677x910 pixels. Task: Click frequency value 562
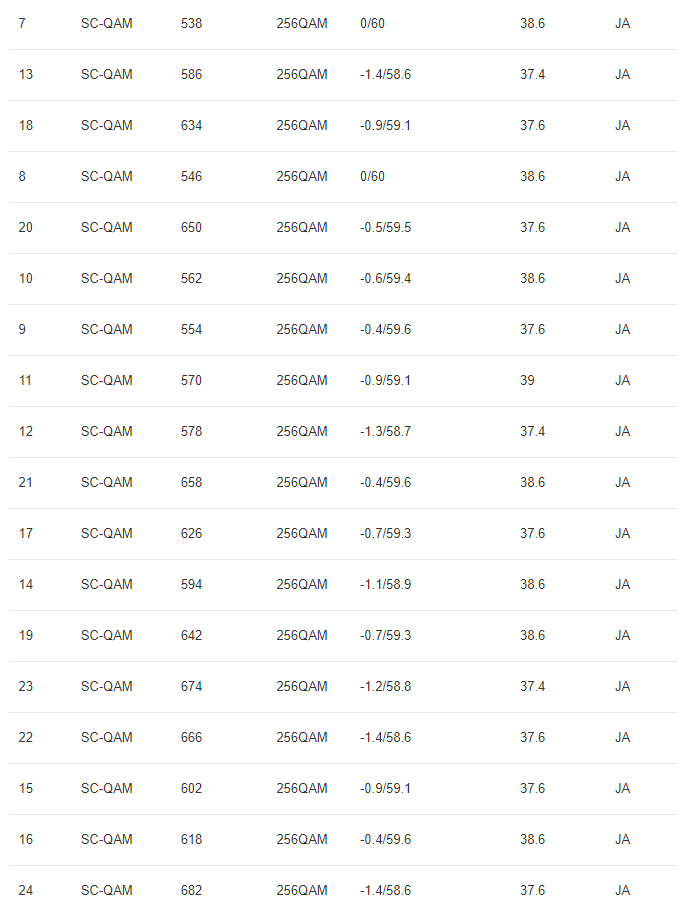point(191,278)
